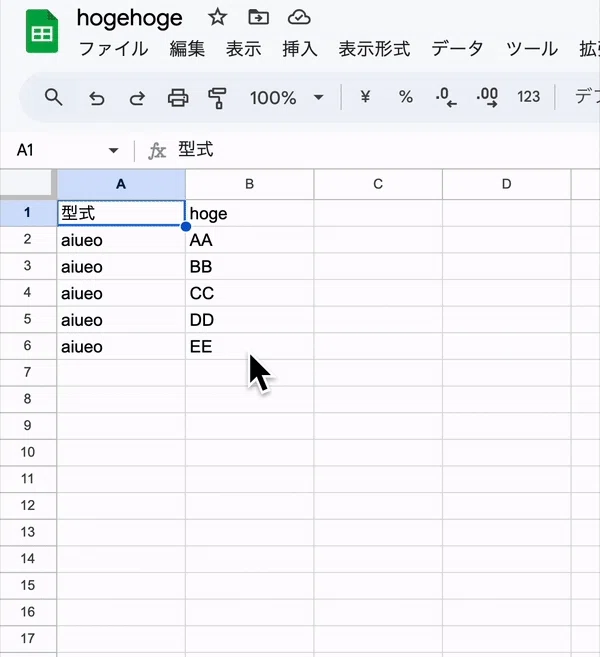This screenshot has width=600, height=657.
Task: Select row 1 header
Action: coord(28,213)
